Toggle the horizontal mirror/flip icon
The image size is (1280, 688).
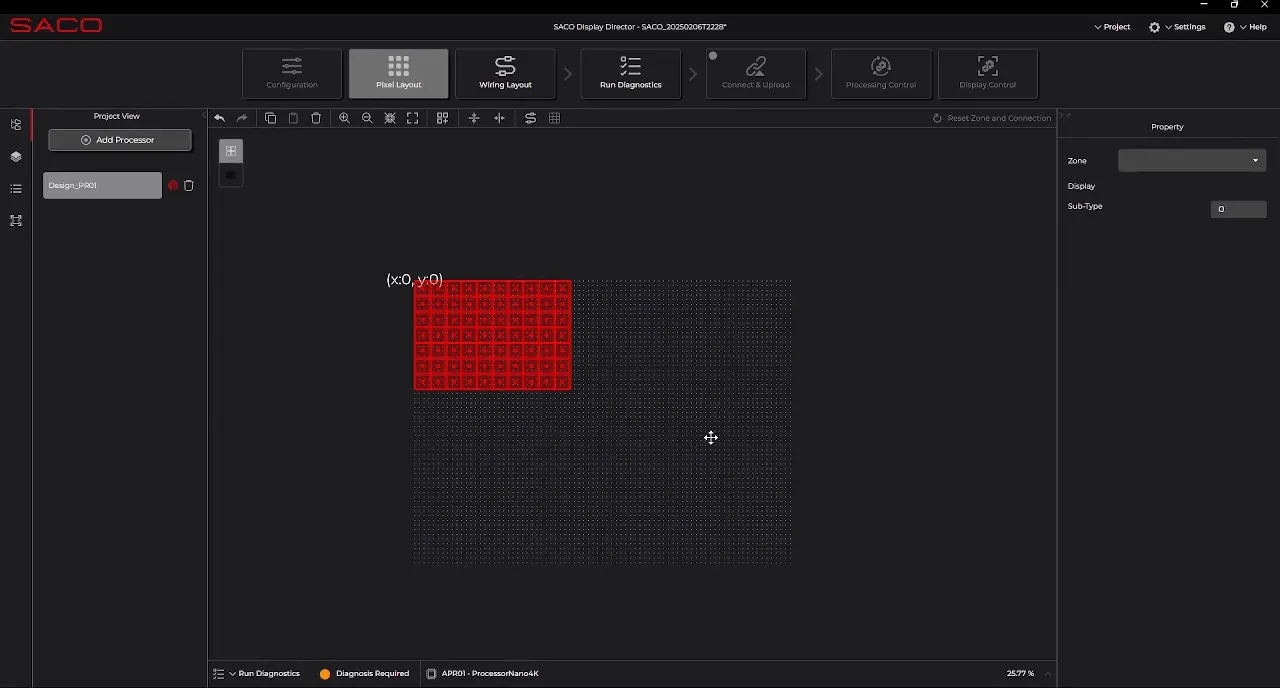click(x=499, y=118)
